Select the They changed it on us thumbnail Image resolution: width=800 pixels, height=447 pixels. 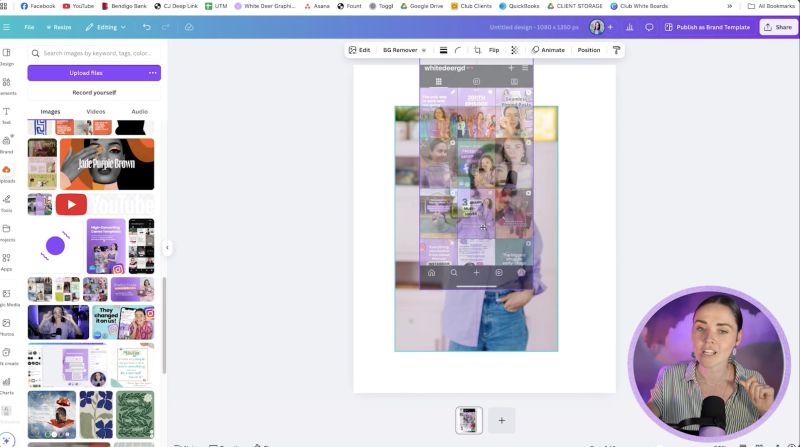coord(123,322)
